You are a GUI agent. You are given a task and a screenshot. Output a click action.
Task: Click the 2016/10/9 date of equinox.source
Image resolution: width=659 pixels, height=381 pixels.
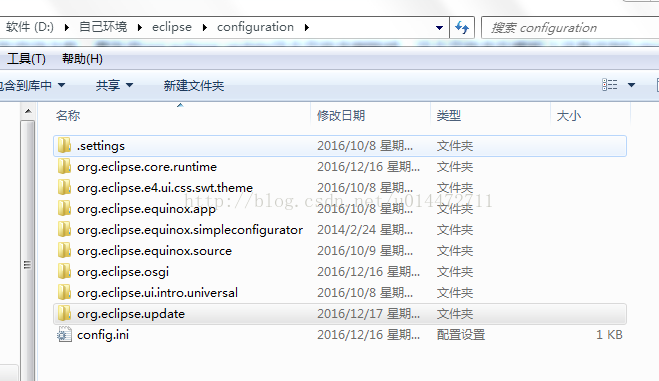point(365,251)
